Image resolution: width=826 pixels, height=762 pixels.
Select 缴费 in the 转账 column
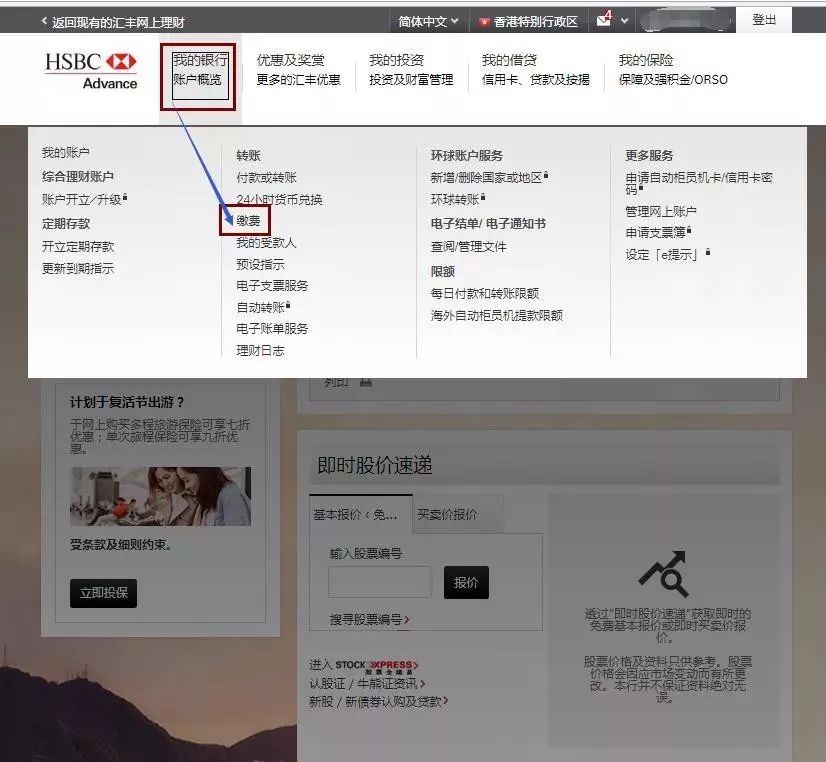pos(248,221)
